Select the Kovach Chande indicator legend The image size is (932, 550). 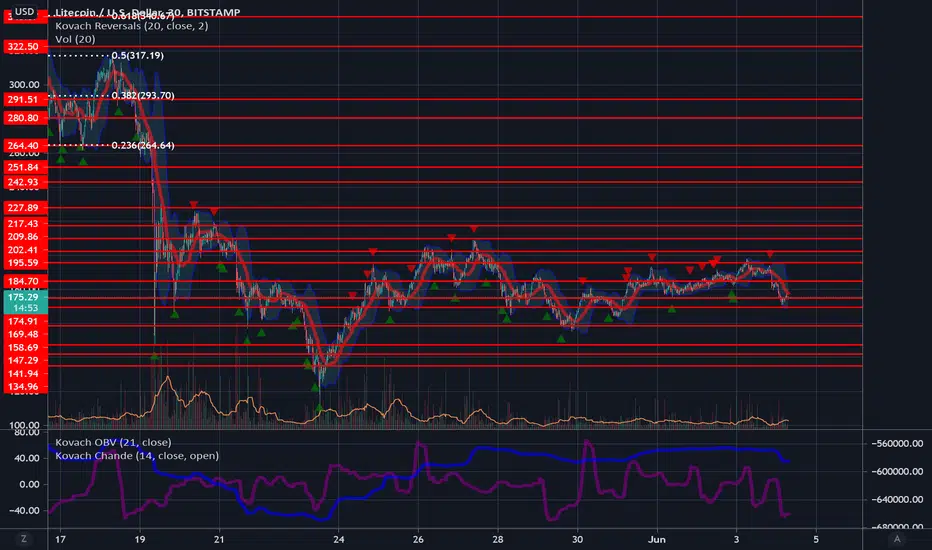(137, 456)
